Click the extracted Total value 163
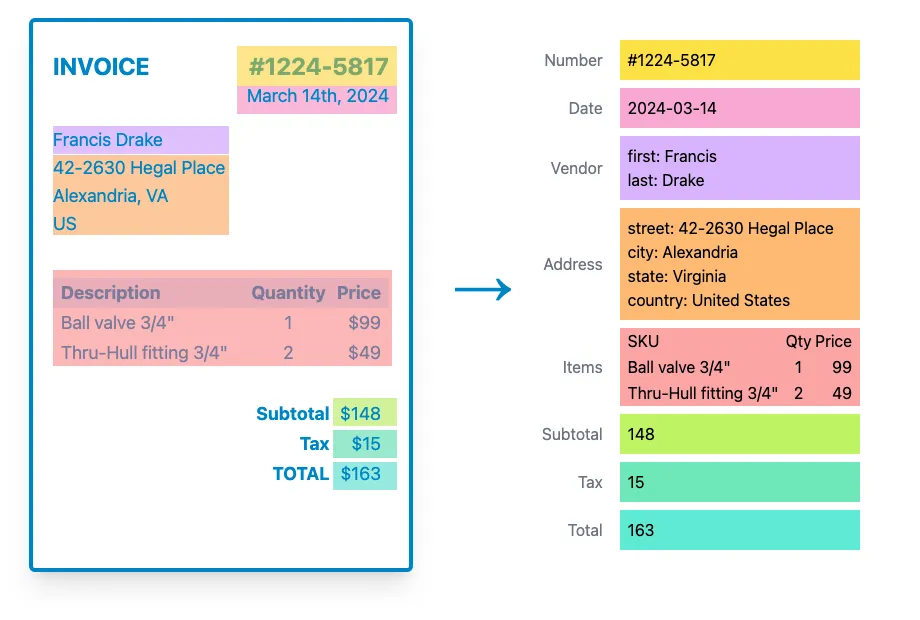 click(739, 530)
